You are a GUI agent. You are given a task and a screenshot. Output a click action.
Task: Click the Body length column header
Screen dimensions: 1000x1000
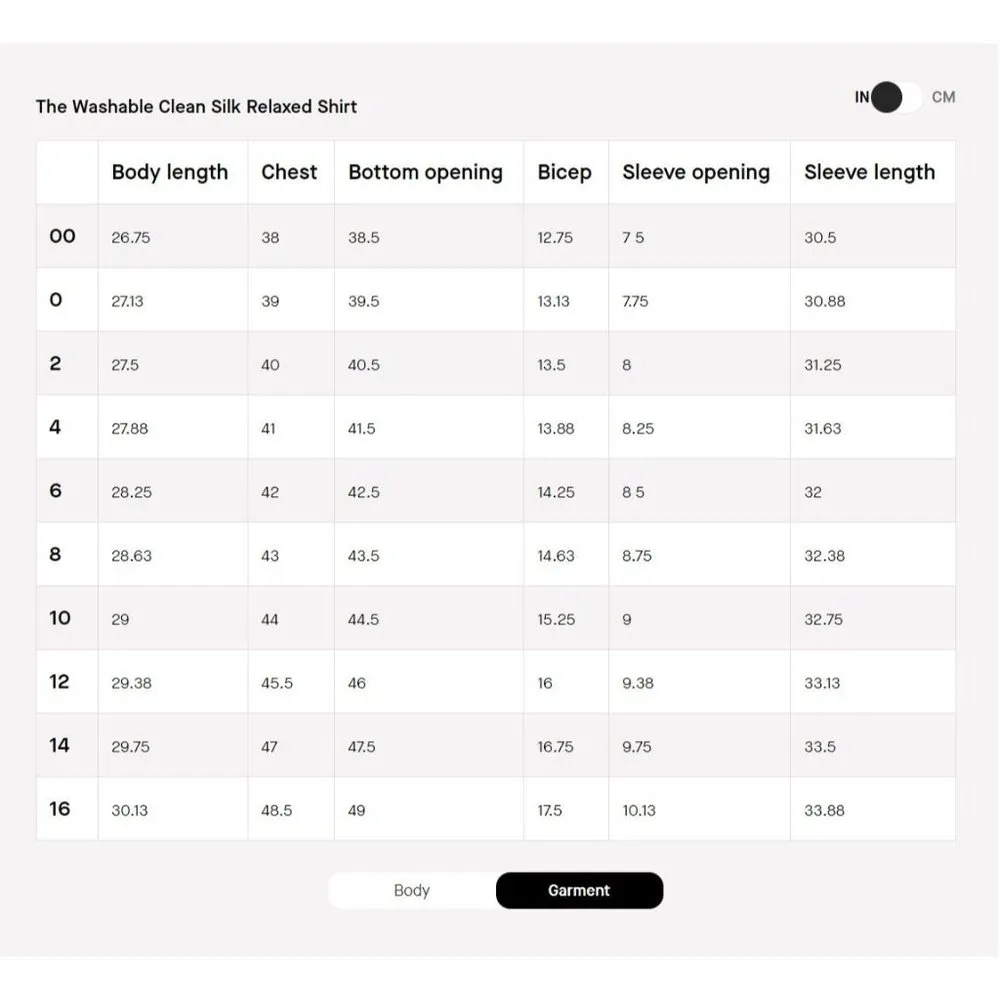click(x=170, y=172)
